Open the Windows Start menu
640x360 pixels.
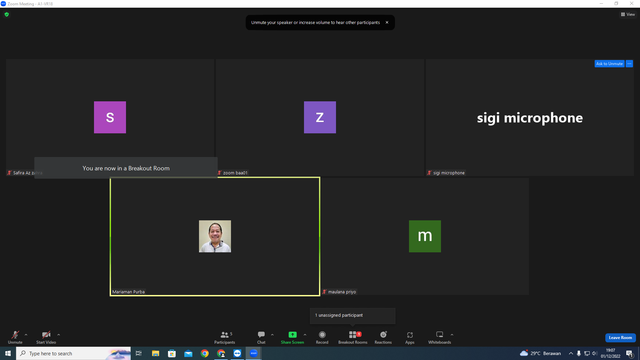point(8,353)
